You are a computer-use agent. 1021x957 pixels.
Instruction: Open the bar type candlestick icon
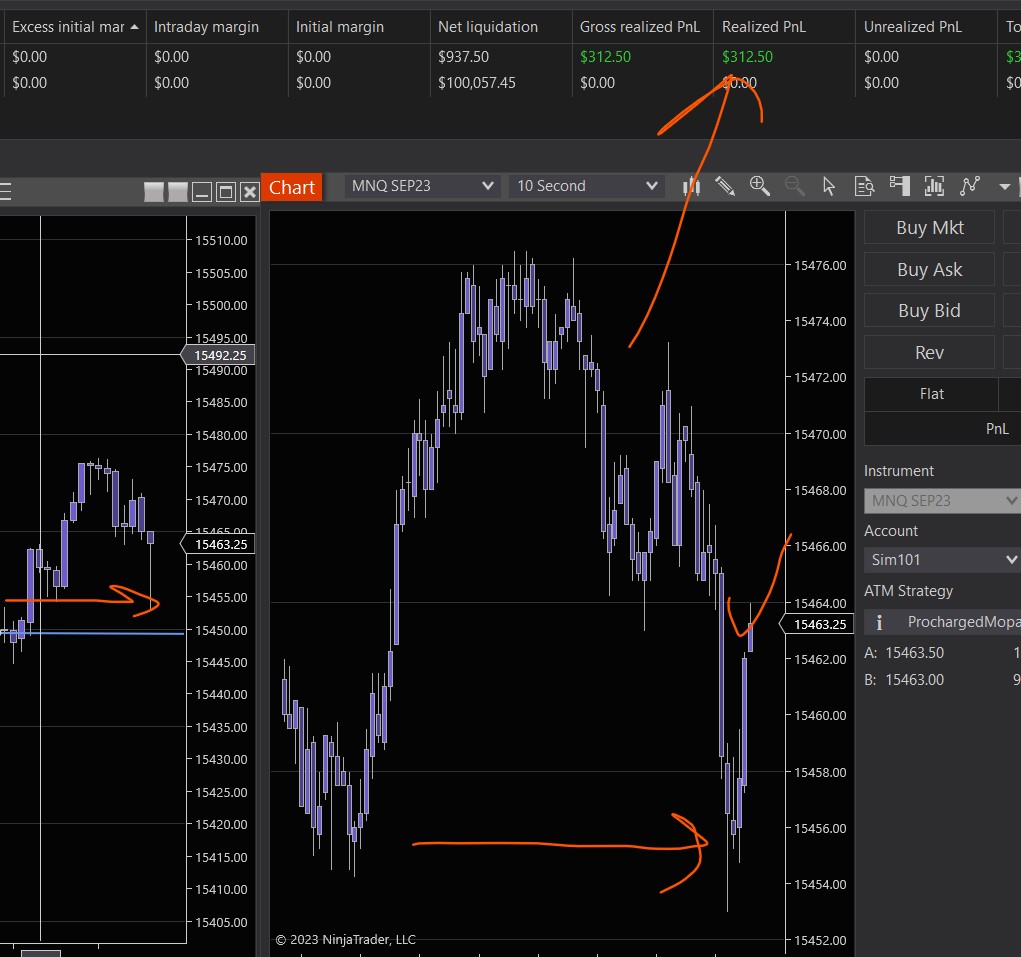pos(691,187)
